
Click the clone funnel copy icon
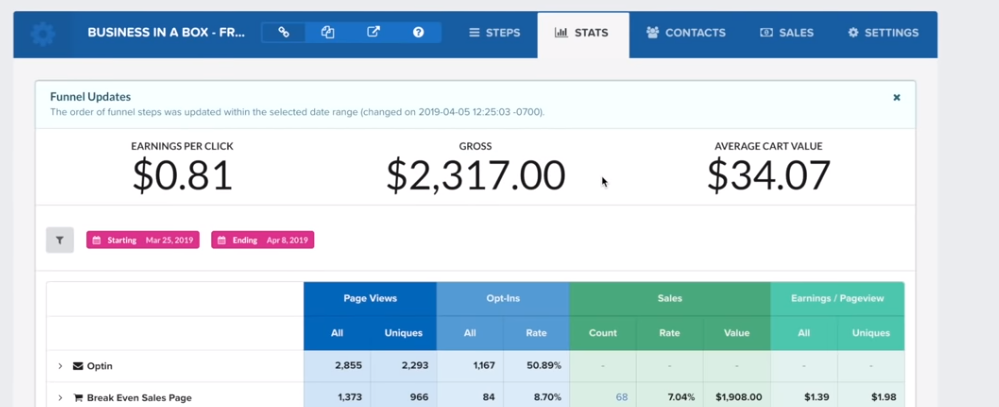click(327, 32)
